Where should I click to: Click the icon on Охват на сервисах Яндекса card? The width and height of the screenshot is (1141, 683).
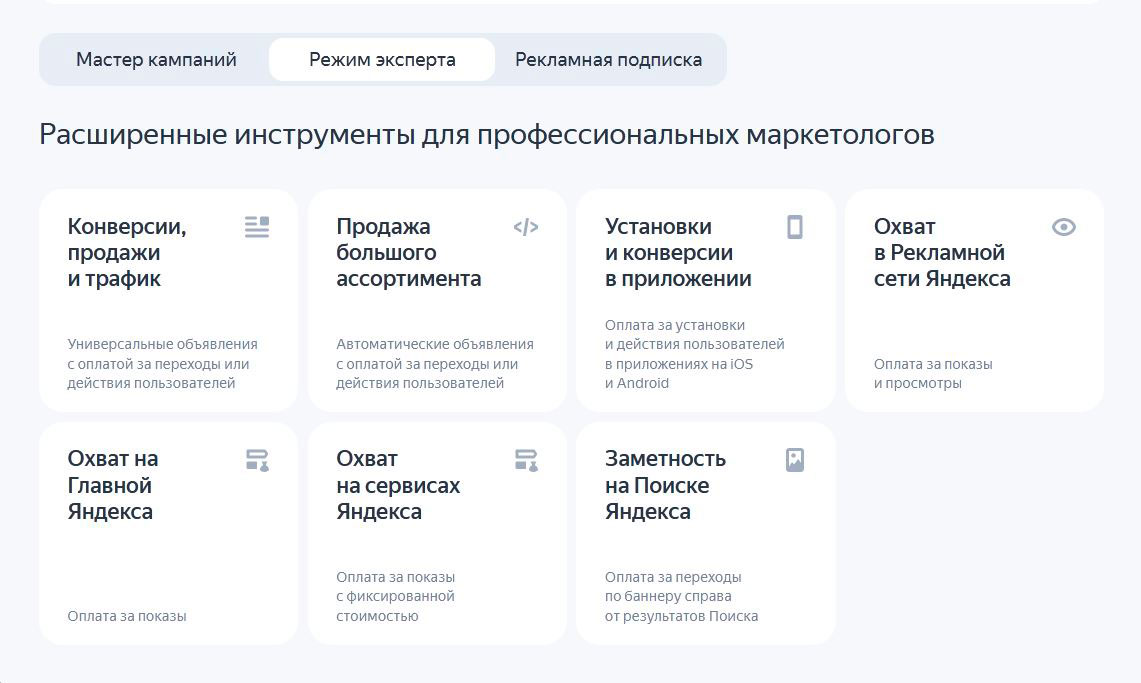[526, 460]
